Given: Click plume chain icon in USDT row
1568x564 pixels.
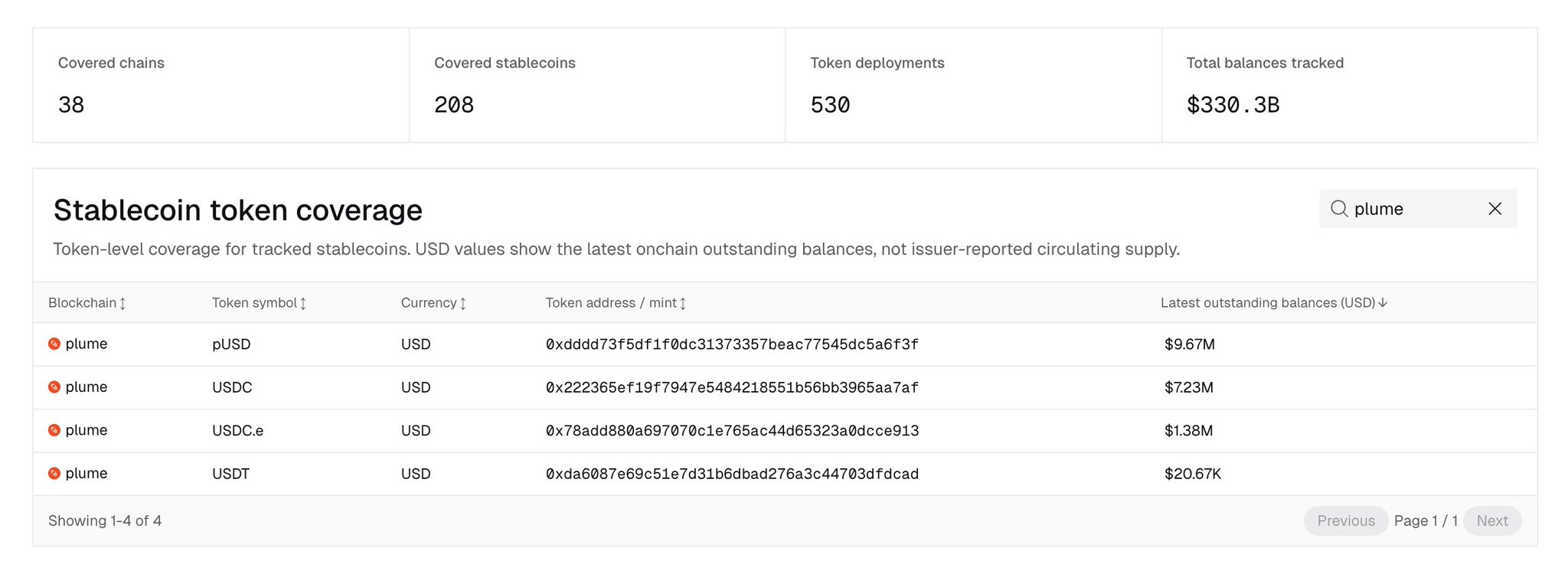Looking at the screenshot, I should pyautogui.click(x=54, y=474).
